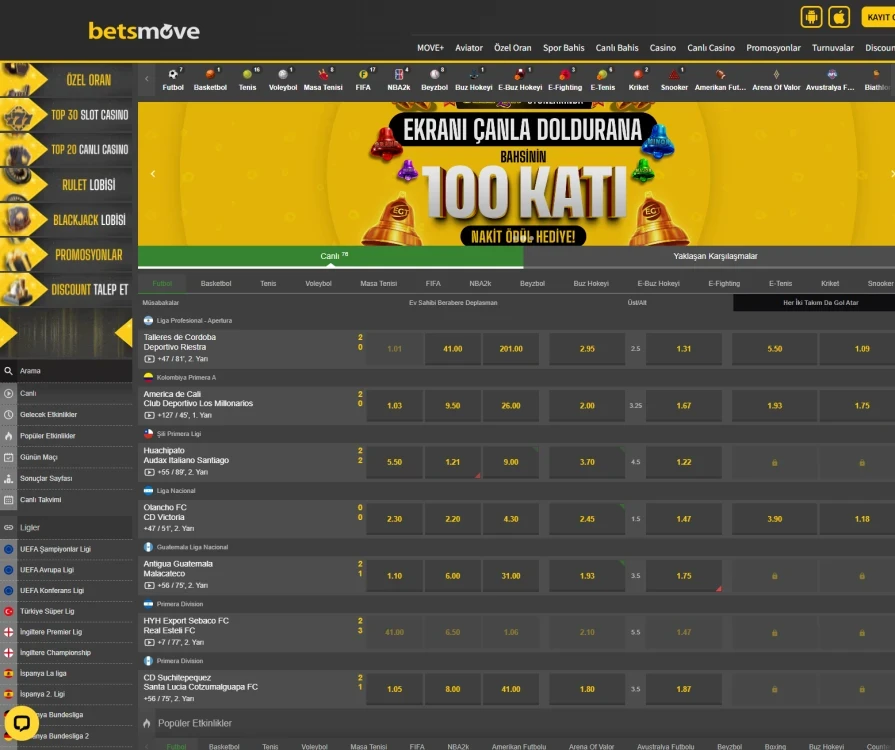Expand Şili Primera Ligi league header
895x750 pixels.
click(517, 434)
